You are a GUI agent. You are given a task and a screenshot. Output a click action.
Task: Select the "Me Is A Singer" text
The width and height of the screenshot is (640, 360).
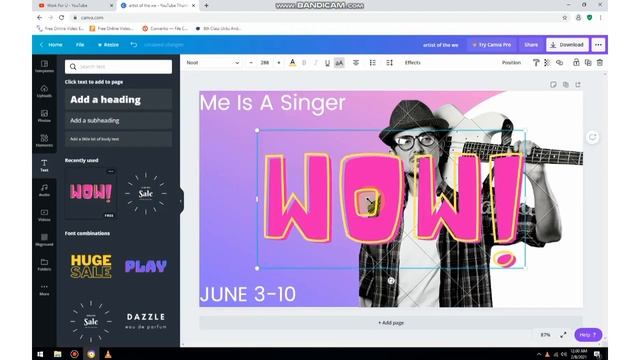273,102
